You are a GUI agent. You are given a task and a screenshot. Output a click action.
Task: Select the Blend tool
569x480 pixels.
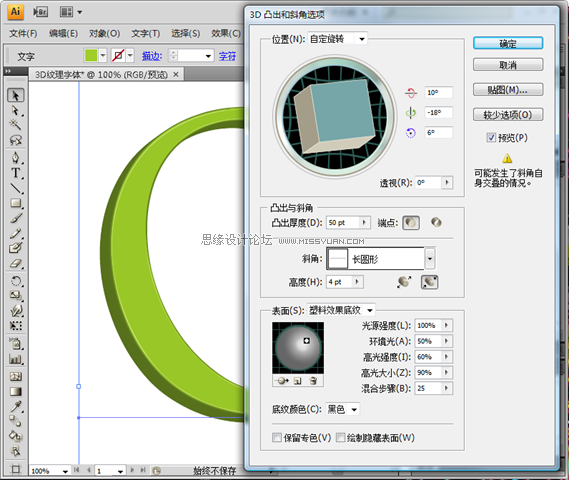[x=16, y=421]
